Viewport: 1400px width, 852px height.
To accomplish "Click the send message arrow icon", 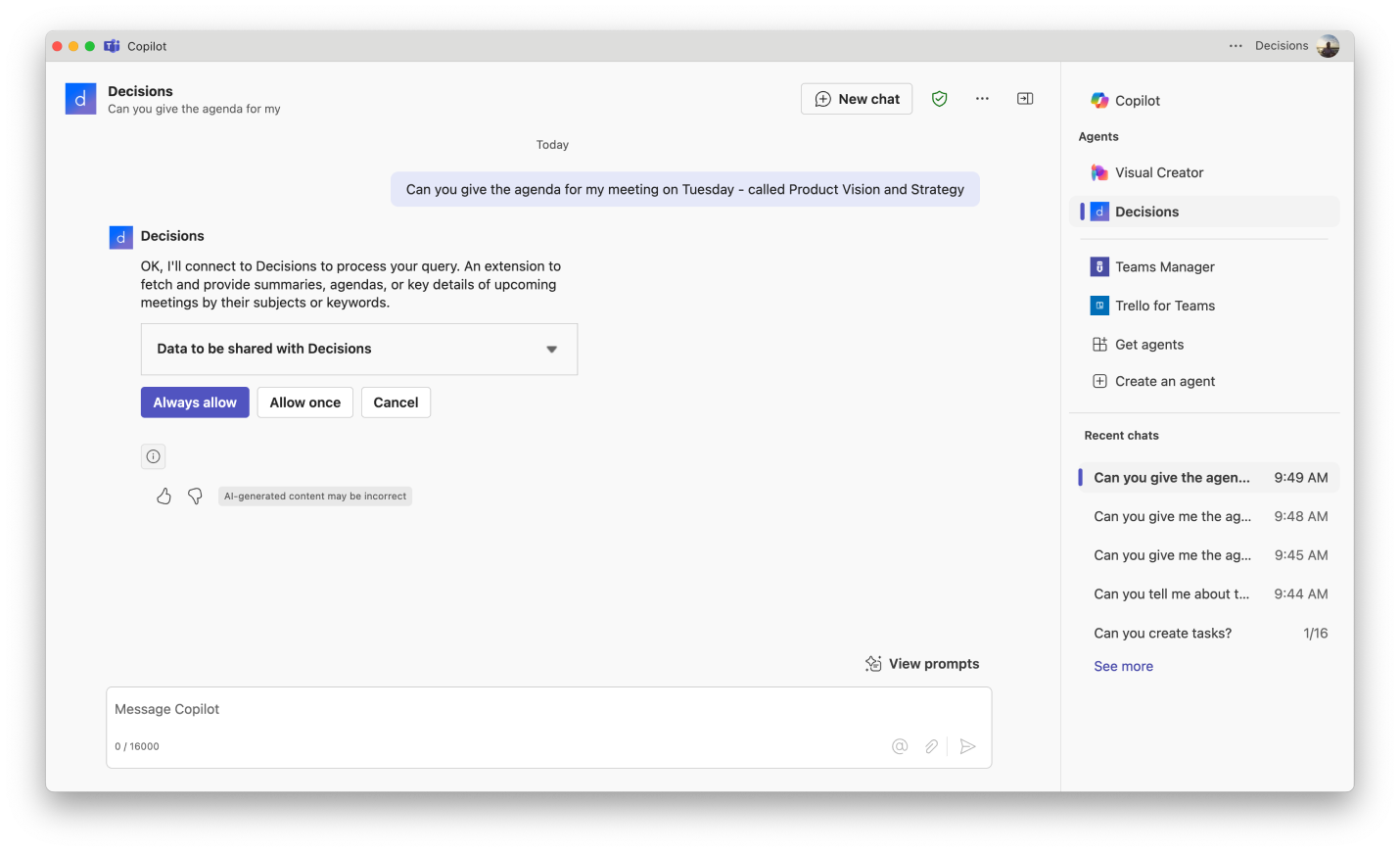I will tap(967, 746).
